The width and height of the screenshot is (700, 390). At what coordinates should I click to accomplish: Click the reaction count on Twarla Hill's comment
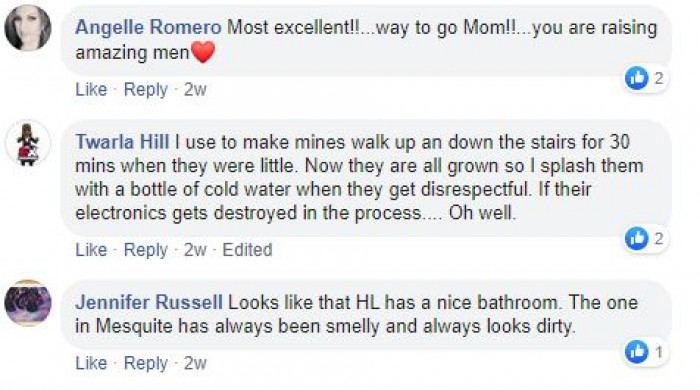[658, 239]
